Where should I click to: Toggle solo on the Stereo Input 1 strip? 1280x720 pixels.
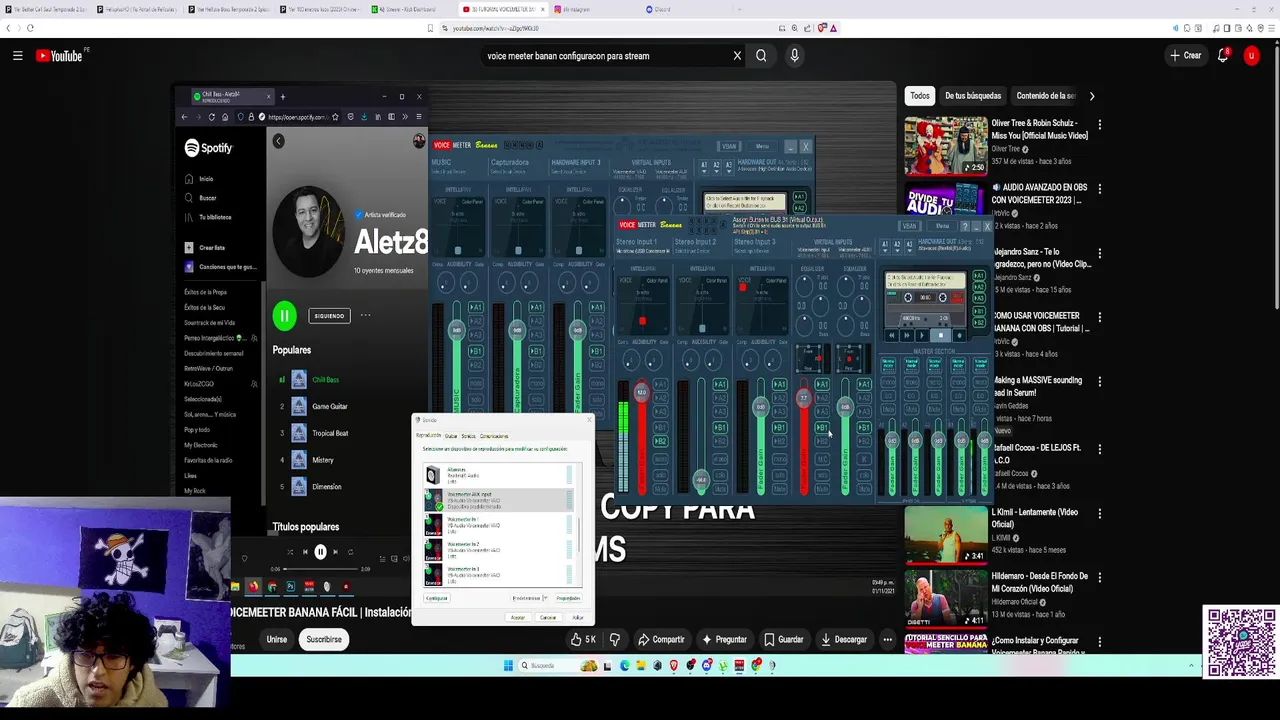tap(660, 475)
